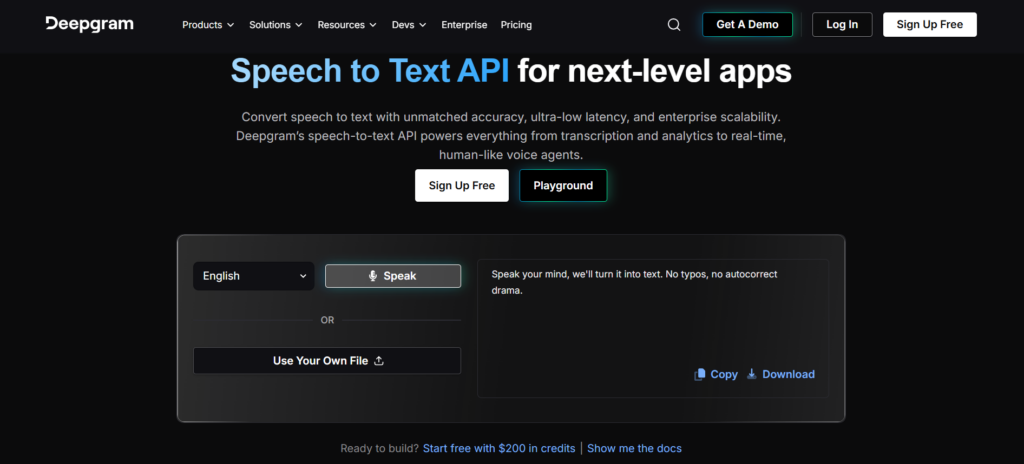Screen dimensions: 1024x464
Task: Expand the Resources menu chevron
Action: [x=373, y=25]
